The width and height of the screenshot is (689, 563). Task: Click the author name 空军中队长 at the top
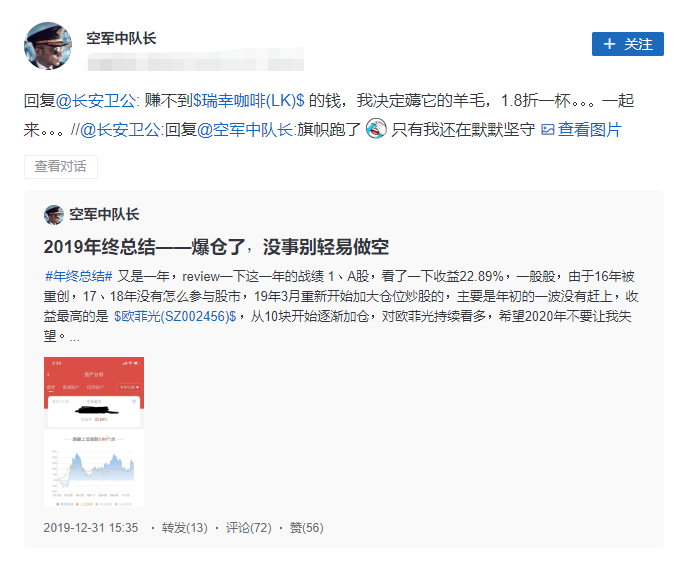[x=121, y=39]
